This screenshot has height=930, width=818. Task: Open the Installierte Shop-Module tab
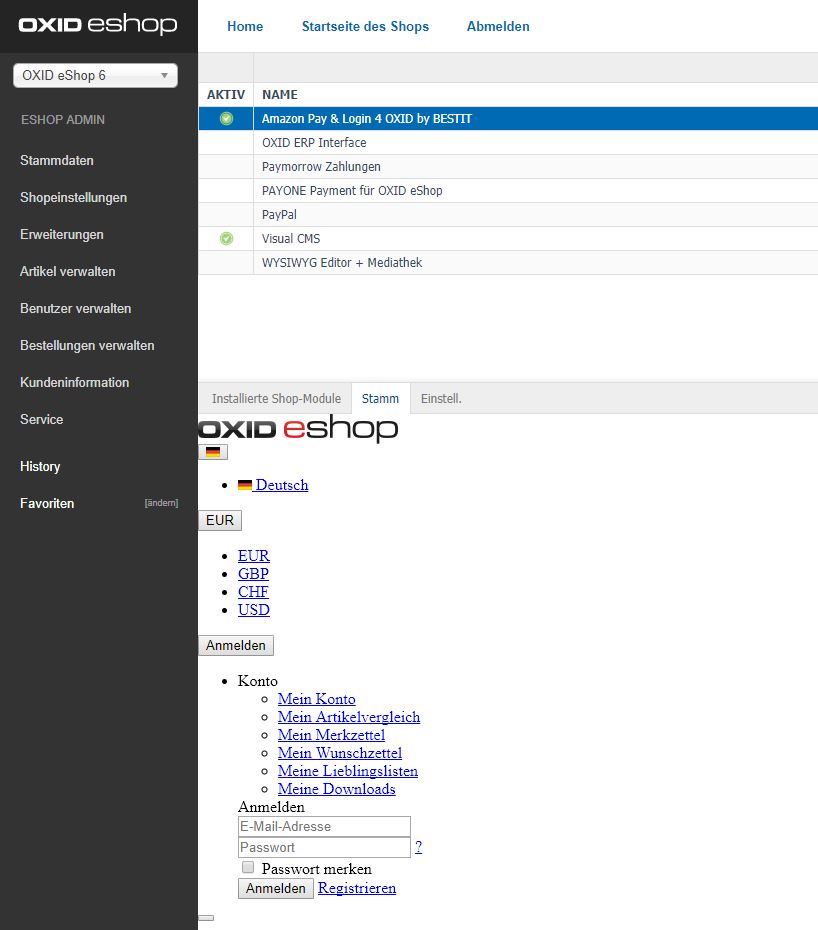tap(275, 399)
